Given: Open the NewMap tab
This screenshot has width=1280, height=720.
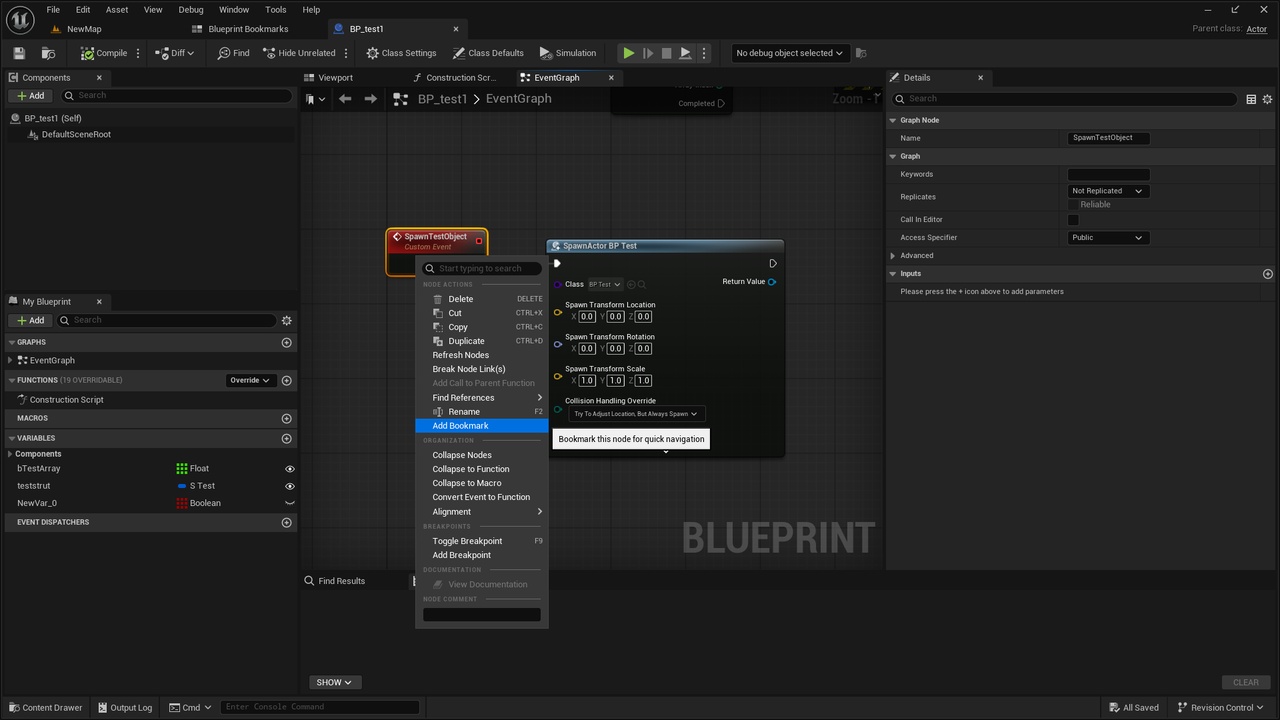Looking at the screenshot, I should click(x=84, y=29).
